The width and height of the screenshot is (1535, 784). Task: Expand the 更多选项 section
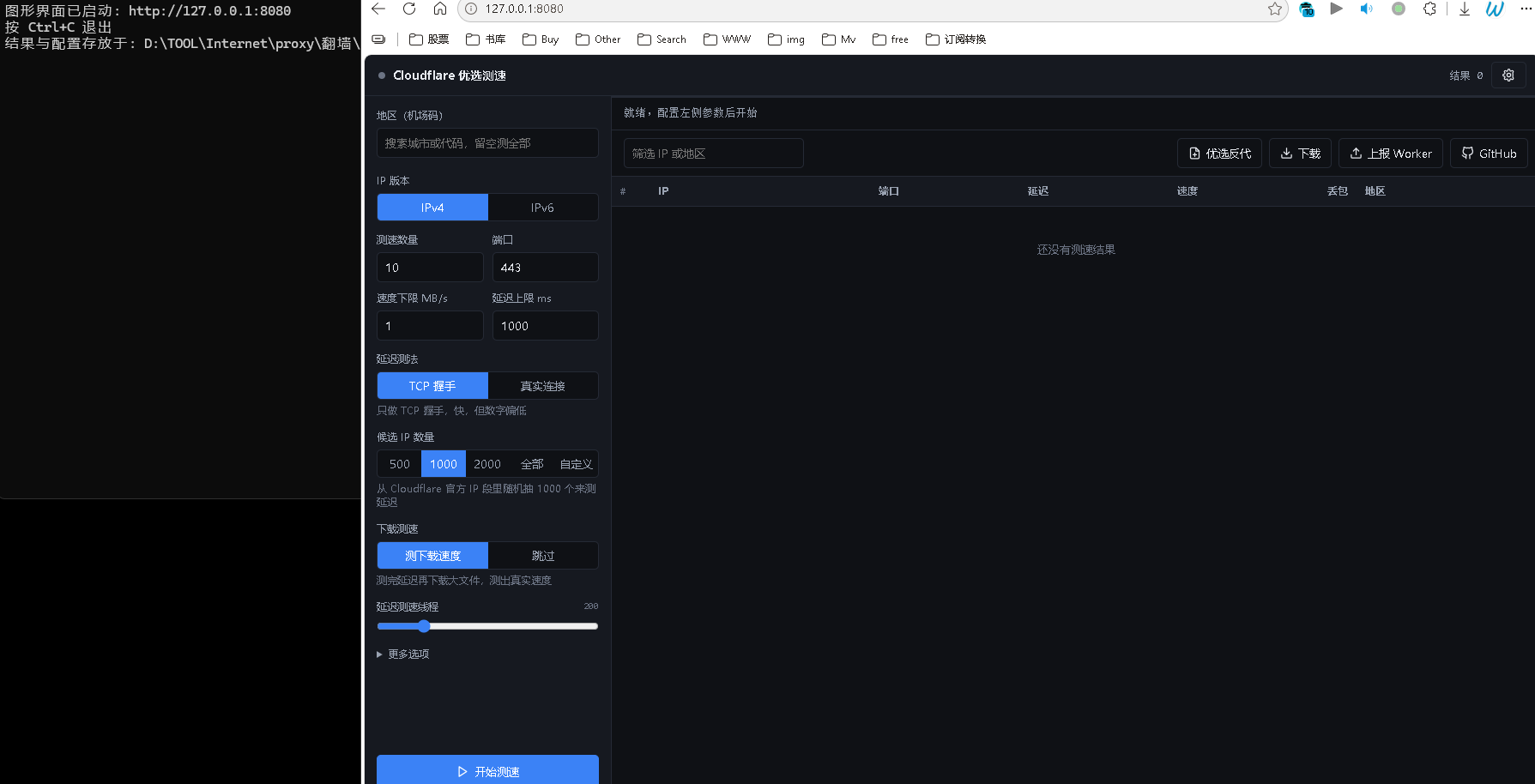[403, 654]
